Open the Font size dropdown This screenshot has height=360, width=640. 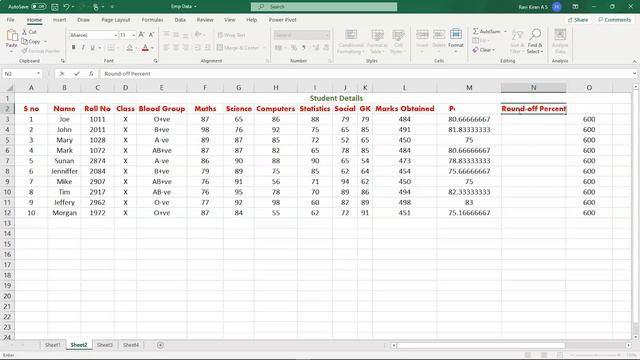click(133, 36)
